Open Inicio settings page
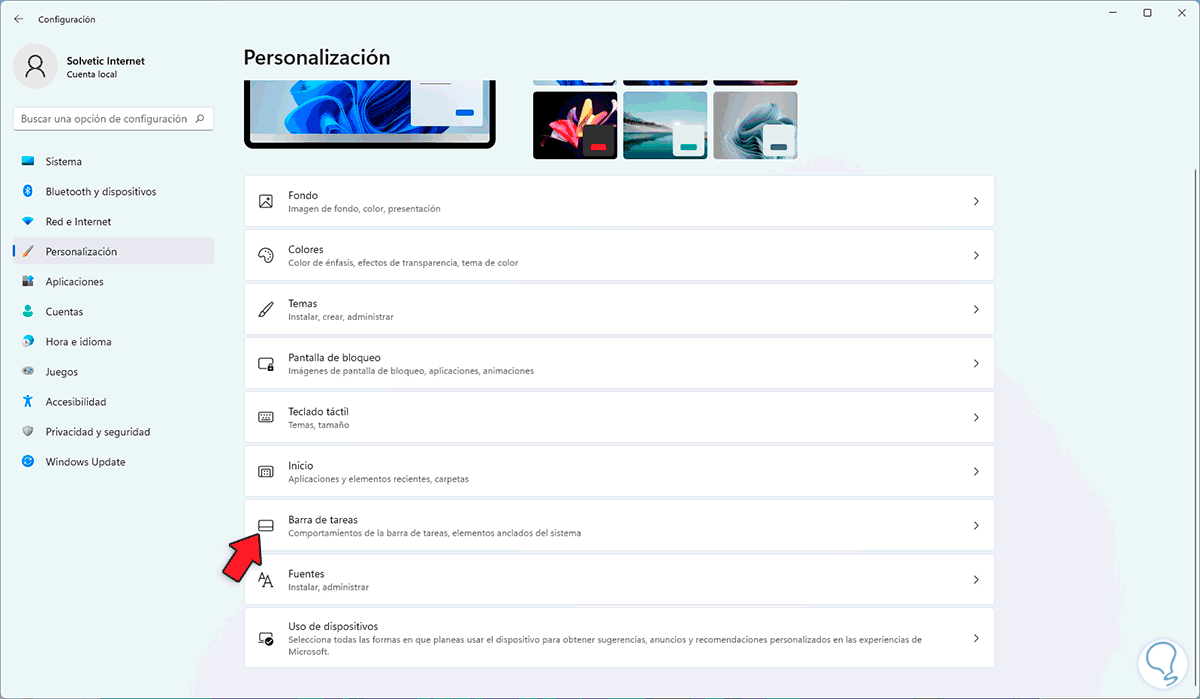The height and width of the screenshot is (699, 1200). [x=619, y=471]
